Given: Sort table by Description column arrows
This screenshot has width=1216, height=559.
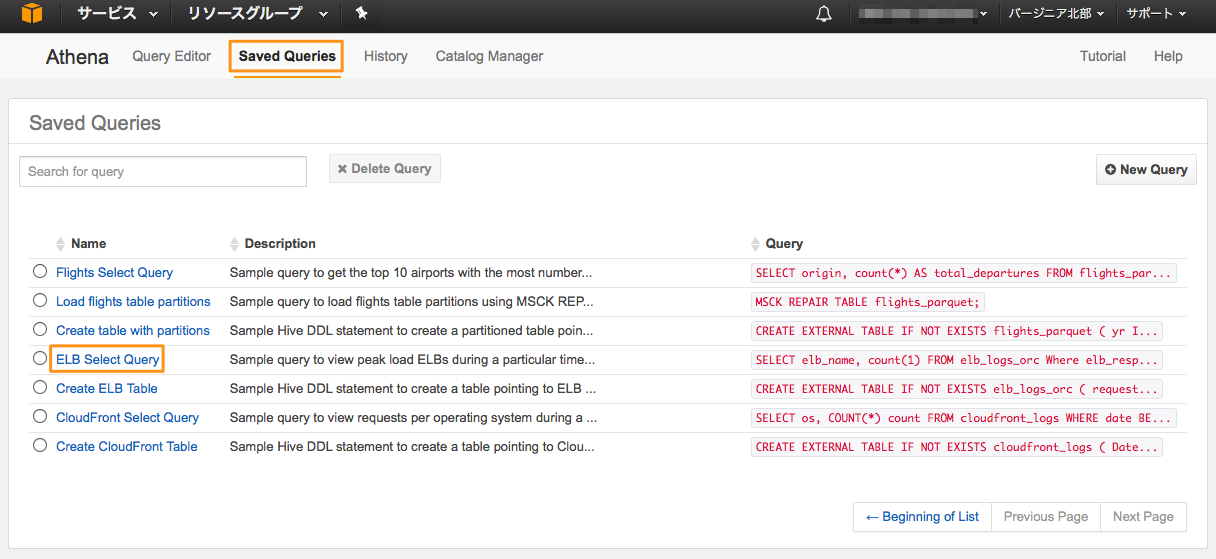Looking at the screenshot, I should (234, 244).
